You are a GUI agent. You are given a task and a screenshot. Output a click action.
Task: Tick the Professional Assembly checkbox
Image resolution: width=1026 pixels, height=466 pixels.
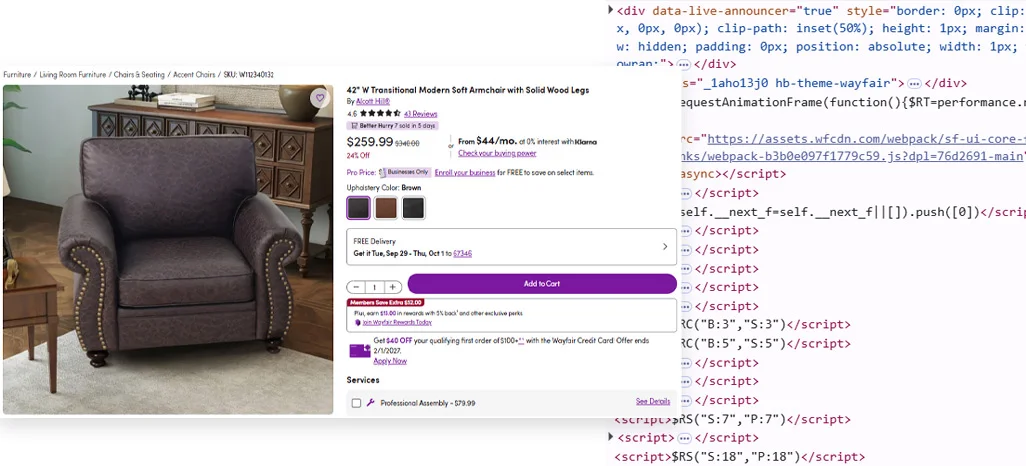356,403
